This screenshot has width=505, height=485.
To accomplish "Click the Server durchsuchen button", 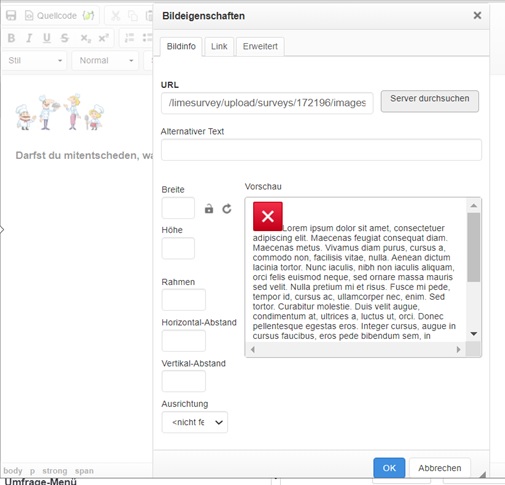I will (430, 101).
